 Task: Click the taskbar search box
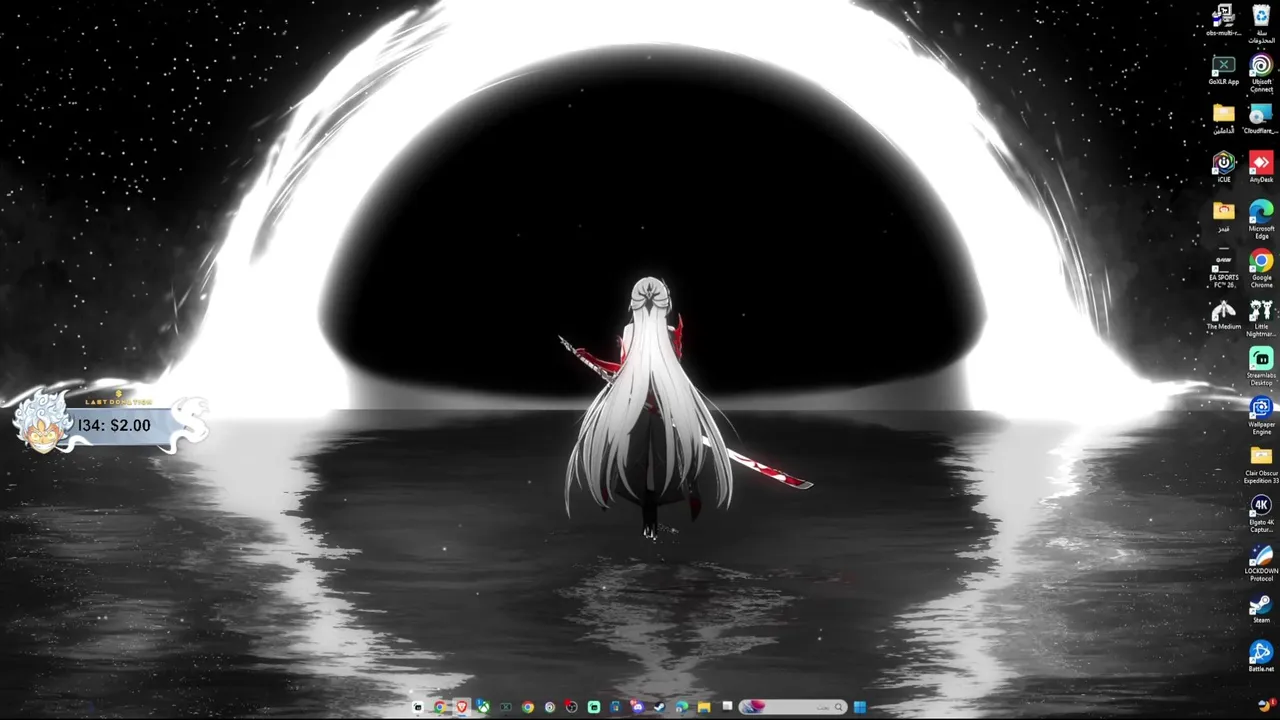[x=793, y=707]
